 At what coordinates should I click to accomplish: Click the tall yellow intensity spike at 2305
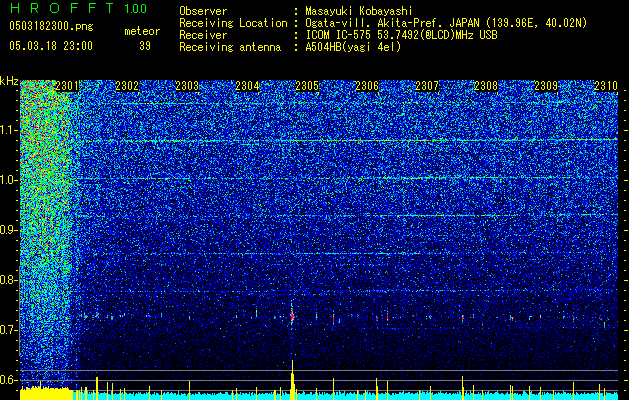point(293,380)
